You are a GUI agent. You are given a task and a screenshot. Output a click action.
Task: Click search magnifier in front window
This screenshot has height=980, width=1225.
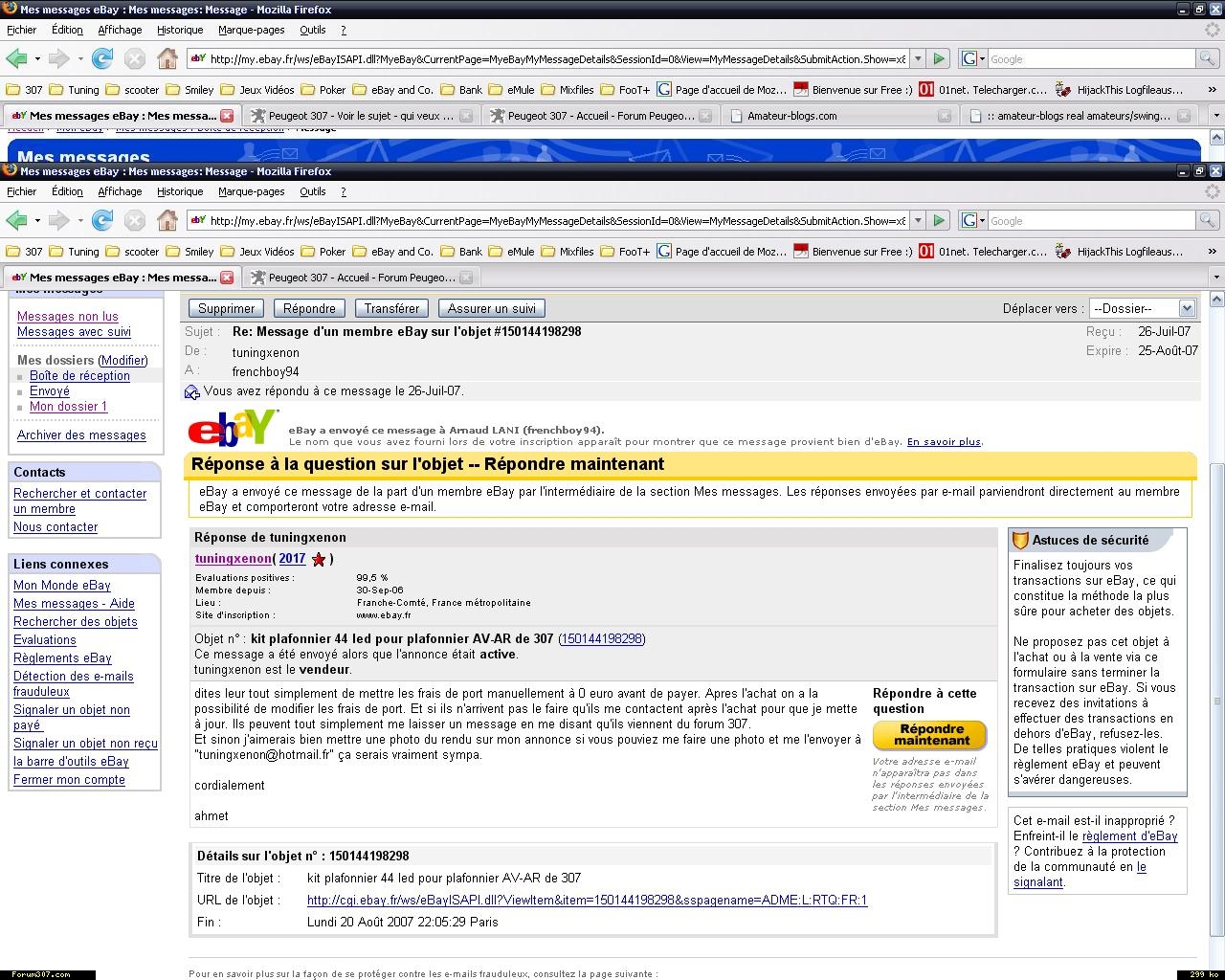tap(1207, 220)
